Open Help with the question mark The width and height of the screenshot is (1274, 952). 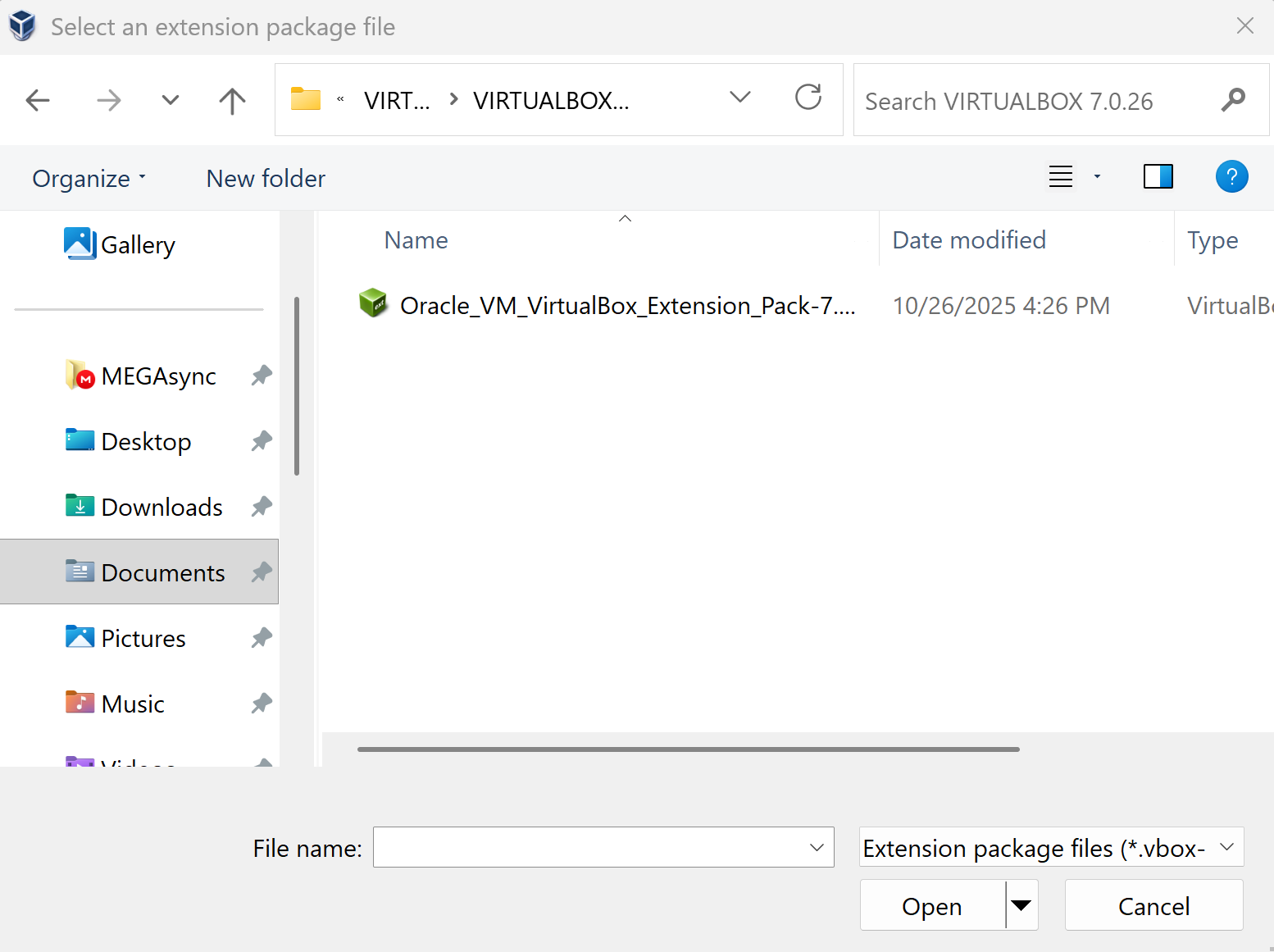coord(1231,176)
